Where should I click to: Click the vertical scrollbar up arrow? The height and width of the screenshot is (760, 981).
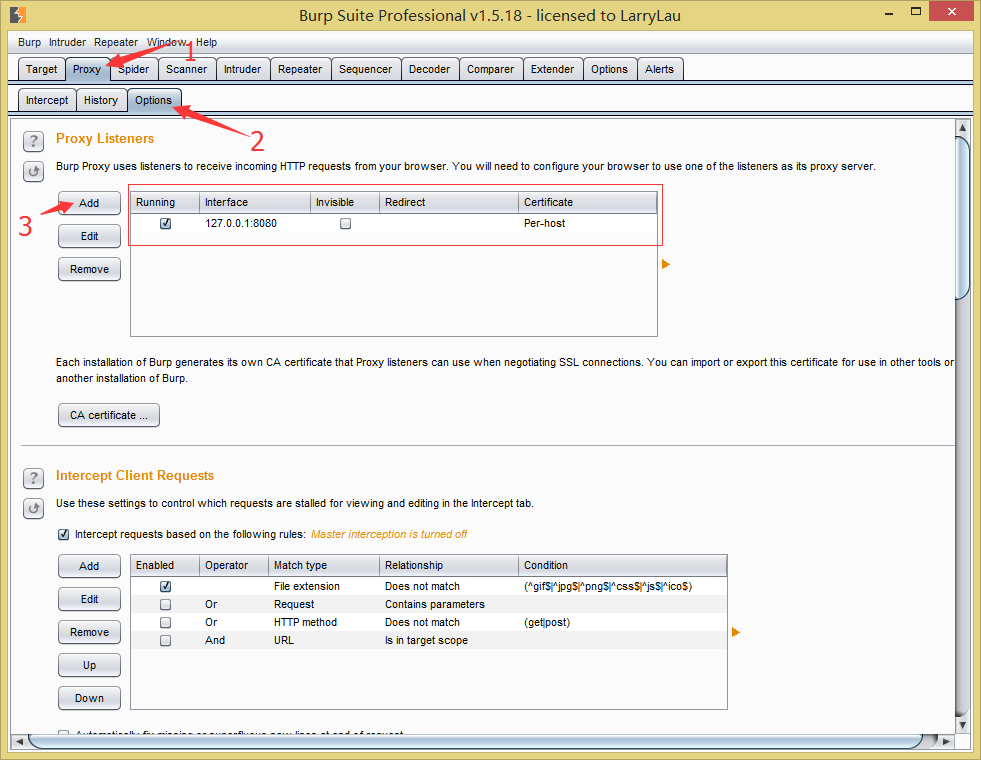point(962,127)
